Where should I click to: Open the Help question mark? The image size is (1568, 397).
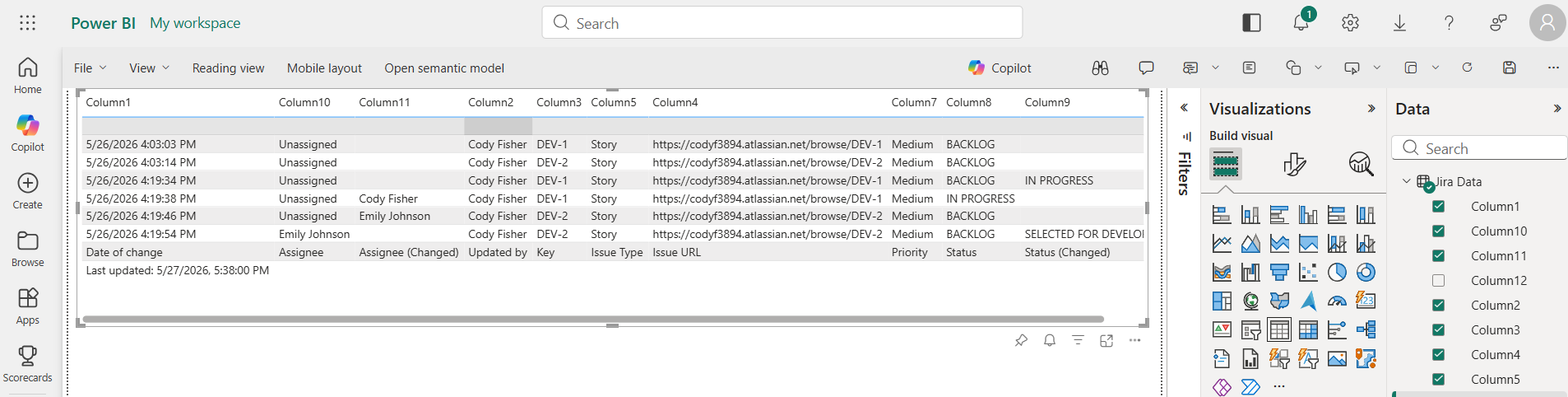1449,23
